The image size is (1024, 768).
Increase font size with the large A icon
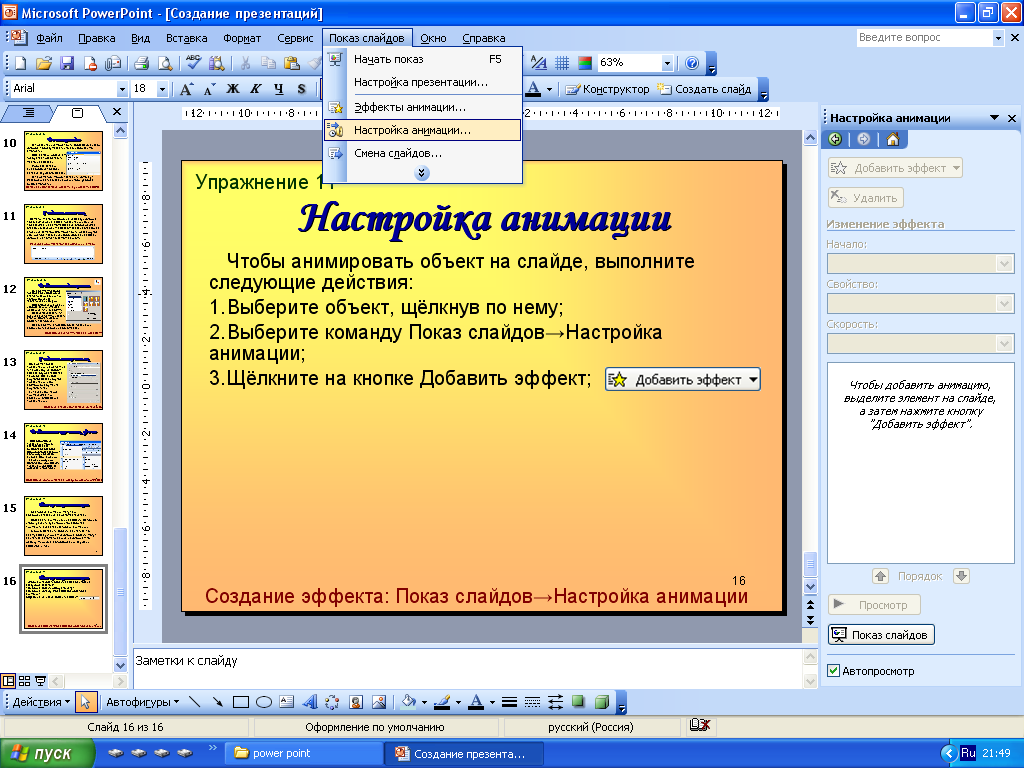[x=187, y=89]
